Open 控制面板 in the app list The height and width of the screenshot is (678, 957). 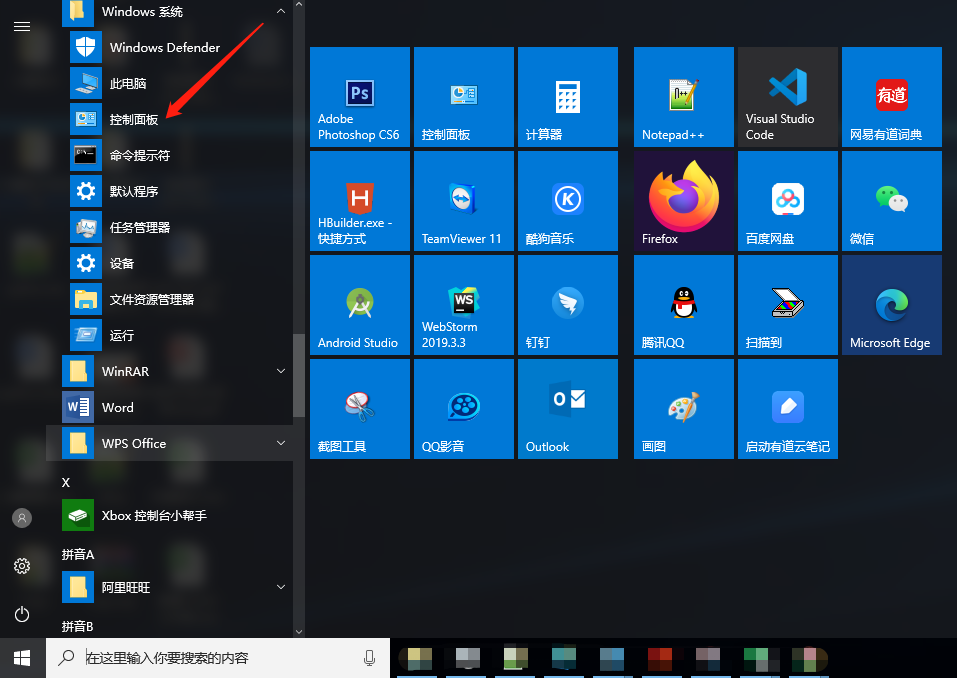point(170,120)
